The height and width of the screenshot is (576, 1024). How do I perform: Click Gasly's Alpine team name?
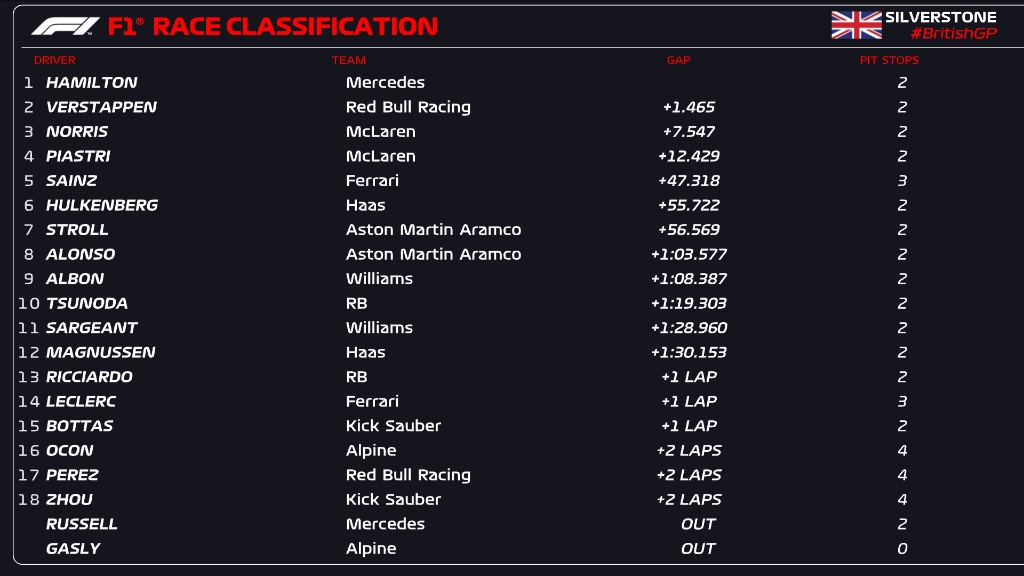(x=371, y=549)
